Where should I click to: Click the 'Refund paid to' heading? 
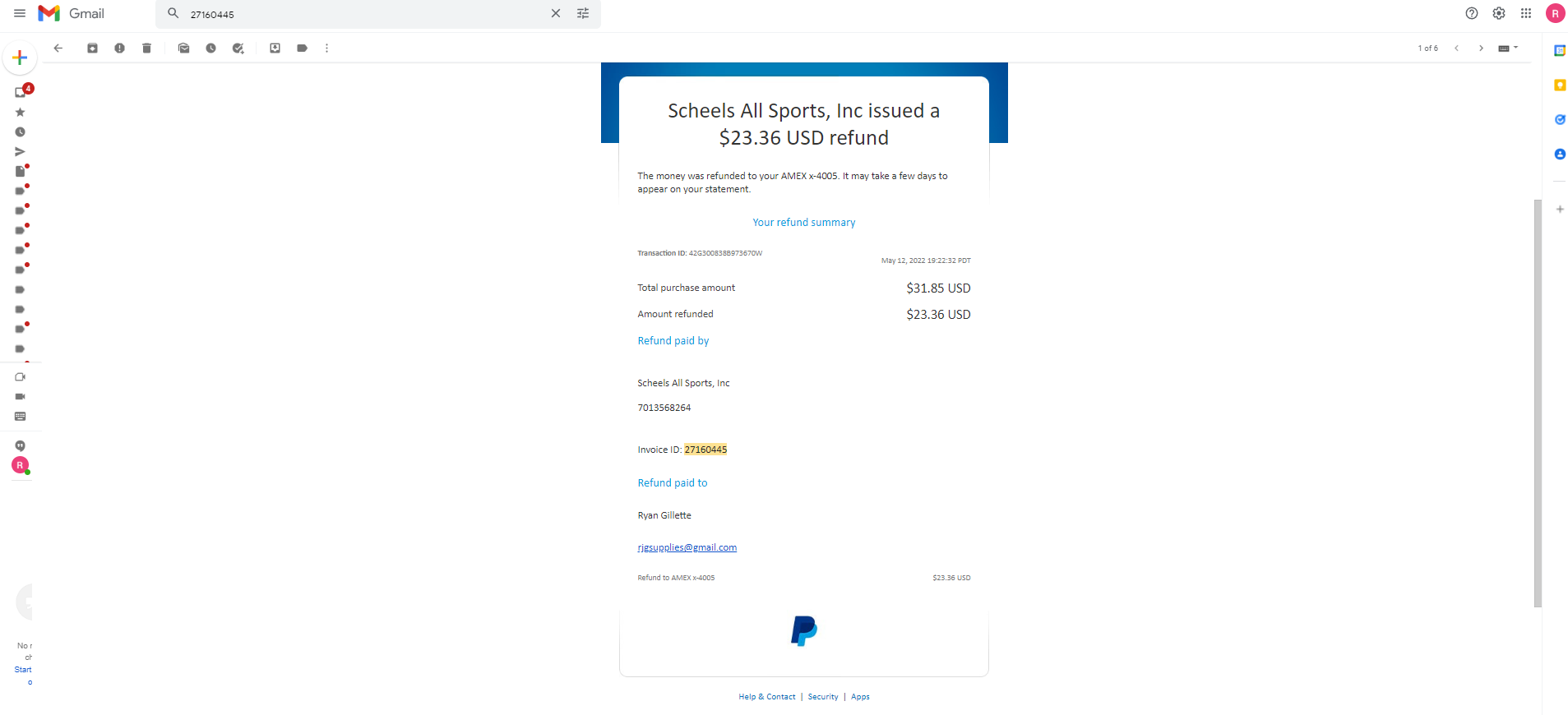(673, 483)
